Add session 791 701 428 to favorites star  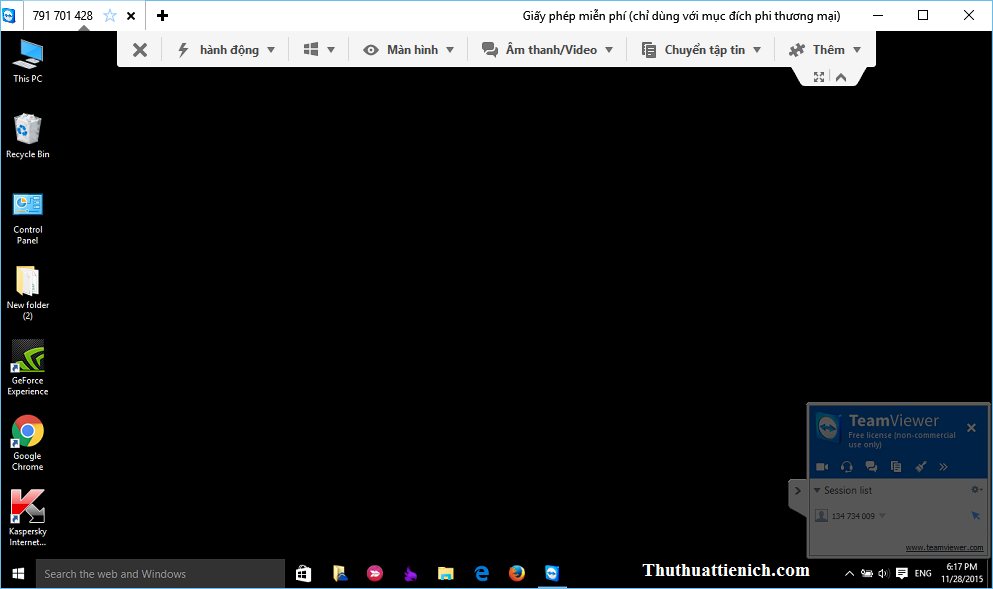(110, 16)
